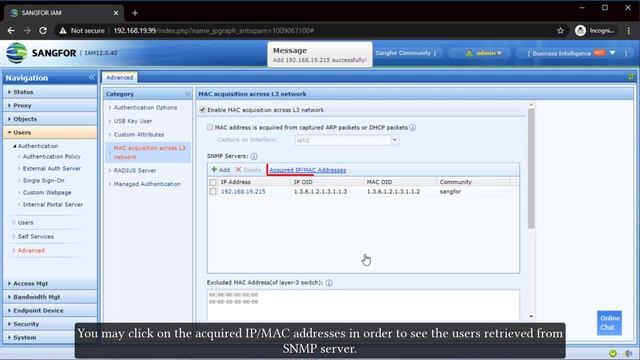Collapse the Category panel with double-arrow
This screenshot has width=640, height=360.
coord(187,94)
